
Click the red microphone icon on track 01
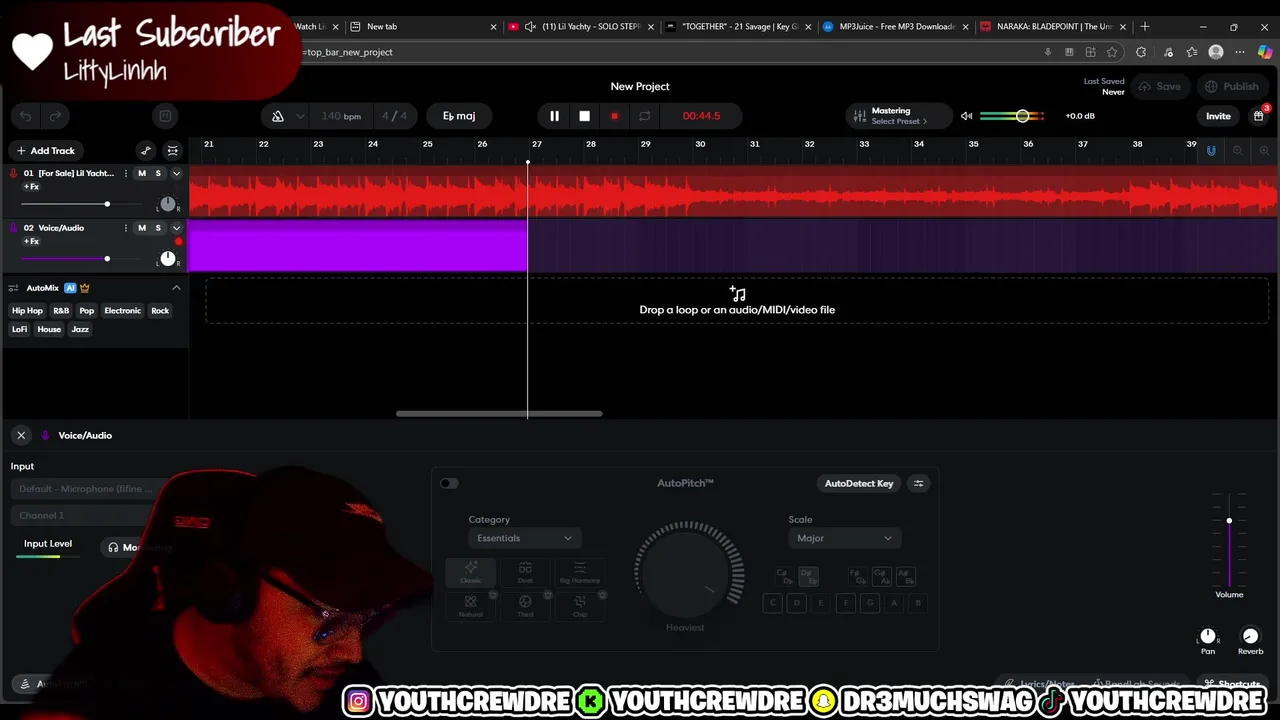[x=13, y=173]
